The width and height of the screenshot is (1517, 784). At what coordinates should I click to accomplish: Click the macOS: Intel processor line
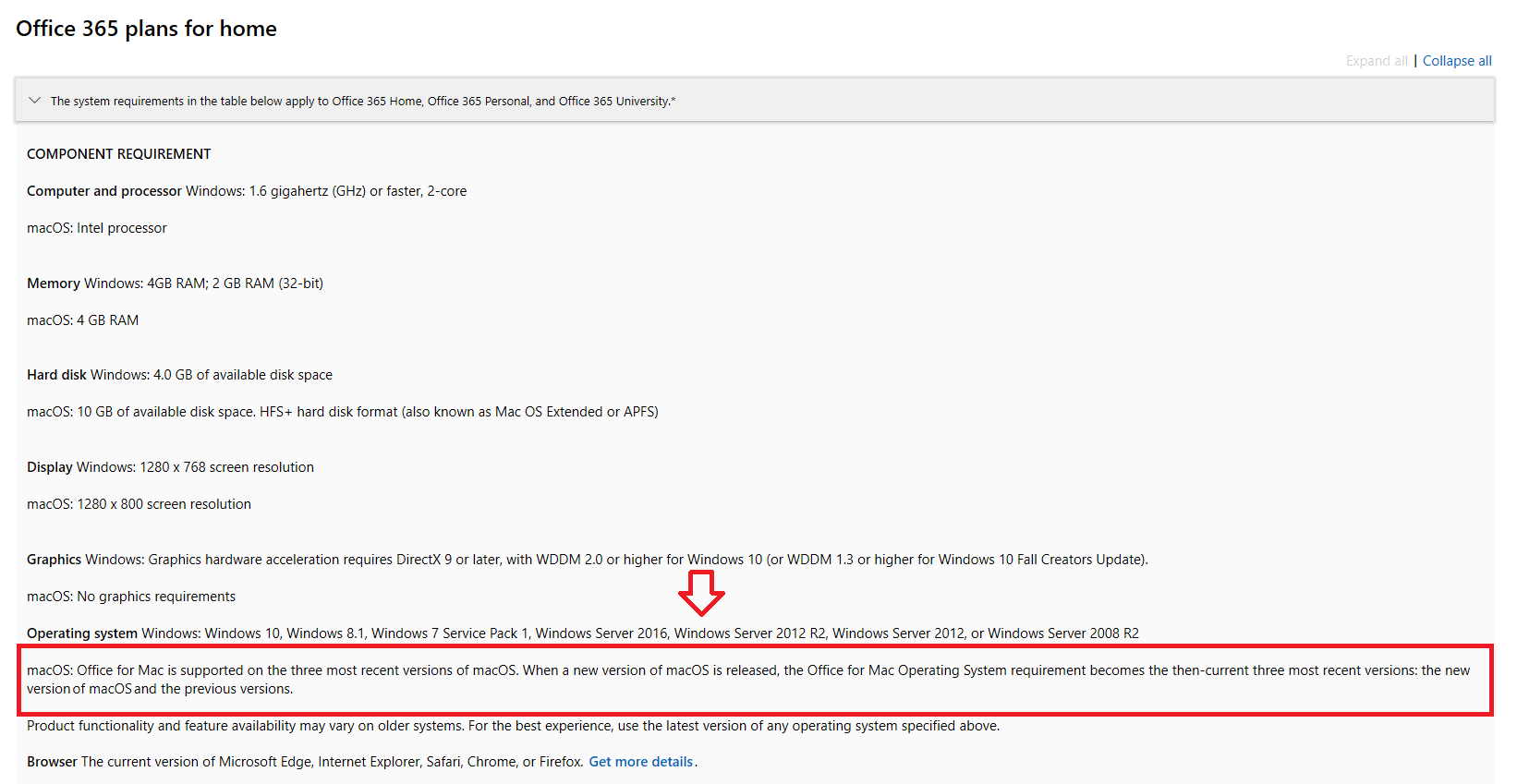click(x=97, y=228)
